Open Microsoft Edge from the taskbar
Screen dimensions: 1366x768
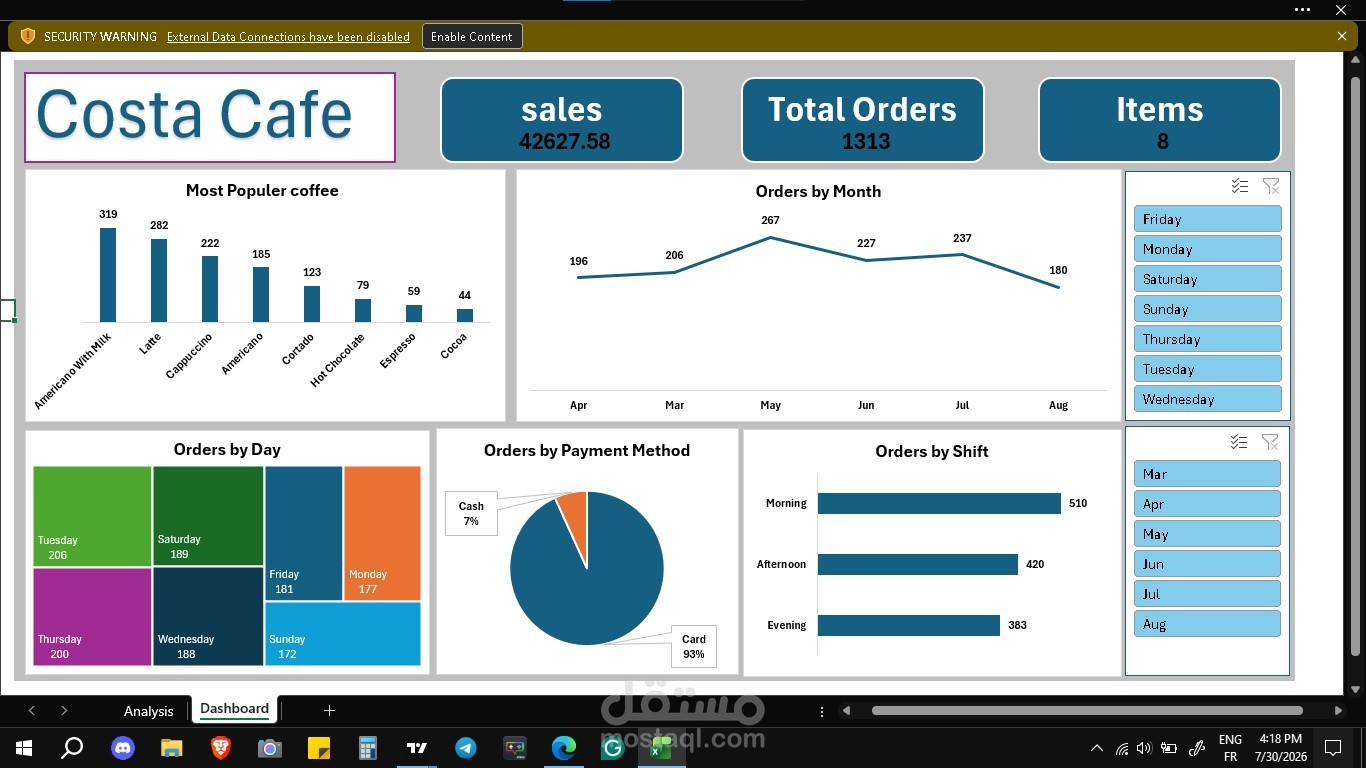point(564,747)
